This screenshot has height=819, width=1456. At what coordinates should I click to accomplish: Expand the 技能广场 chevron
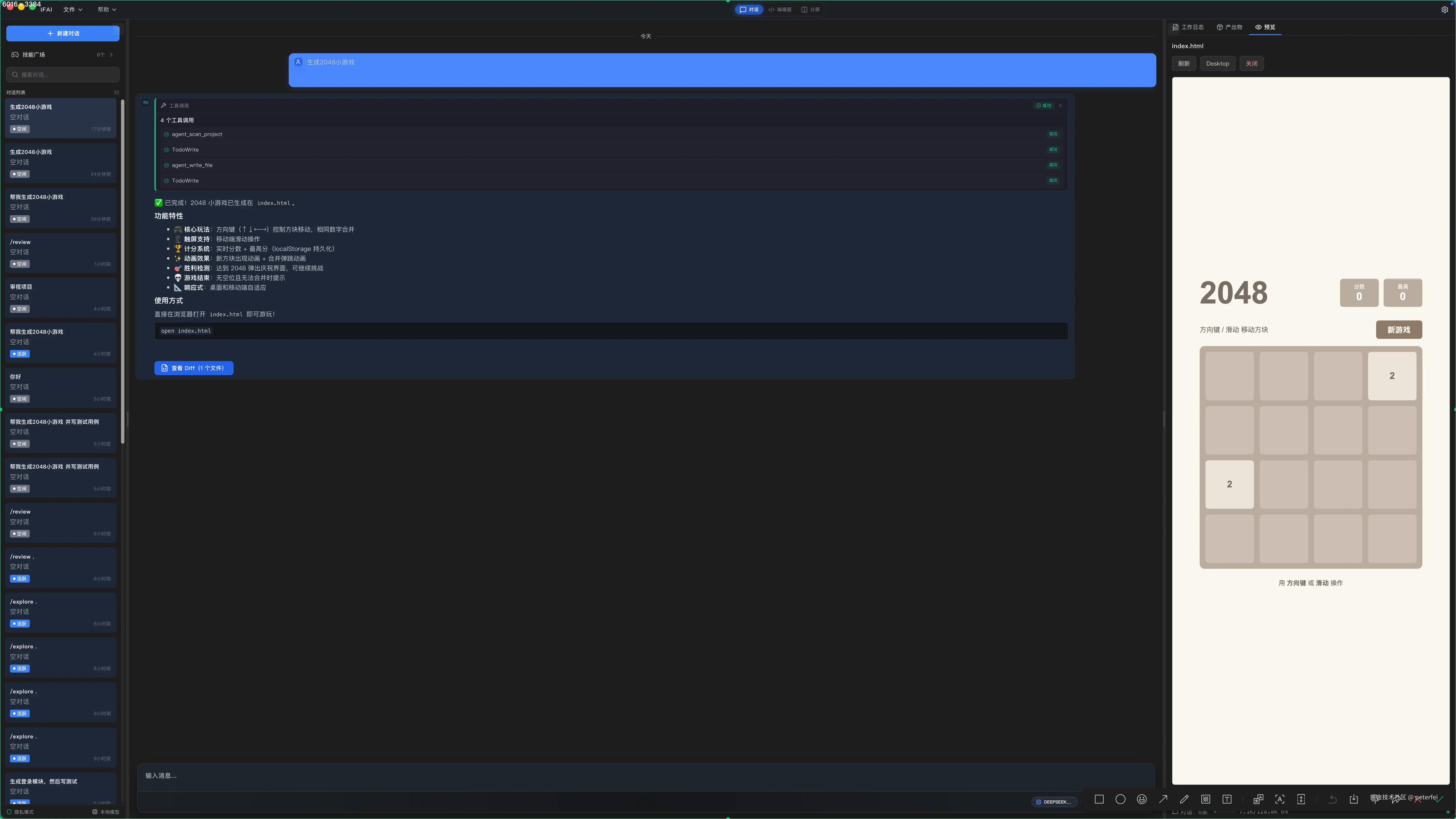(111, 55)
